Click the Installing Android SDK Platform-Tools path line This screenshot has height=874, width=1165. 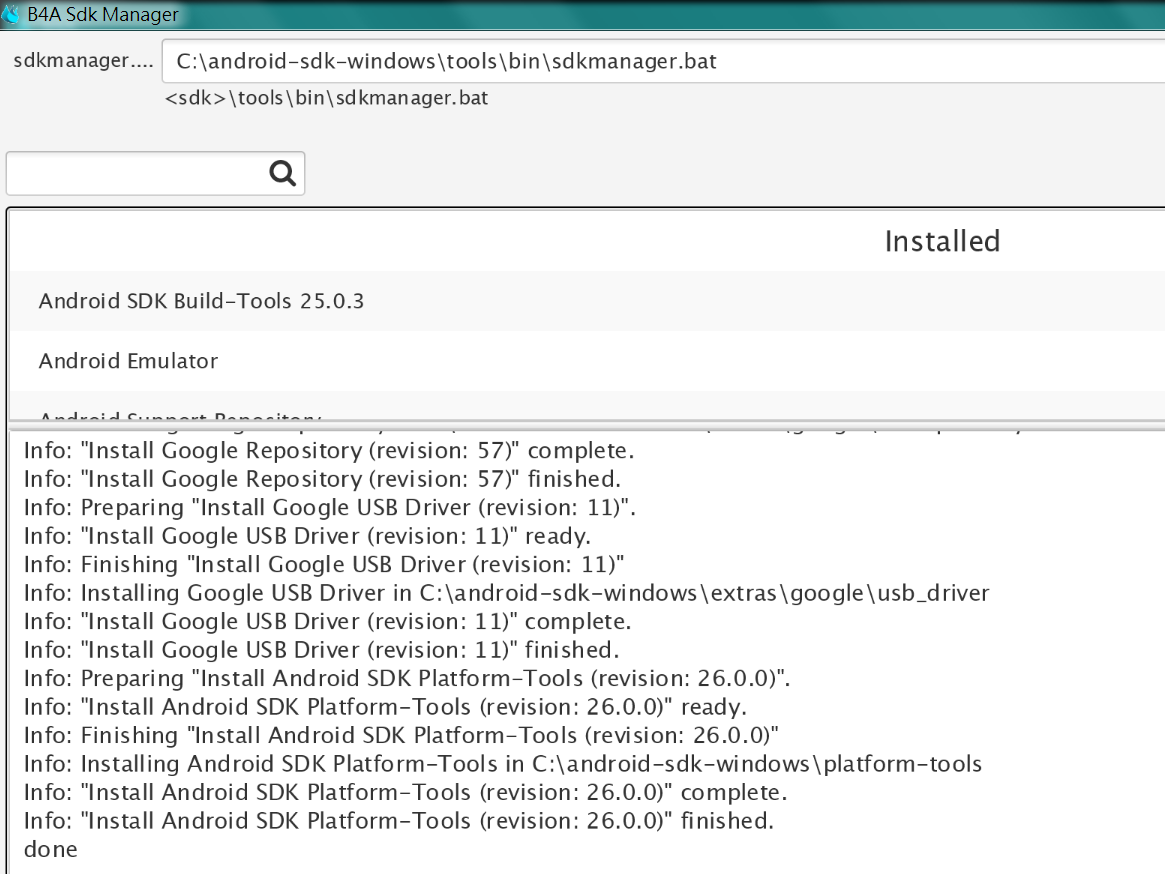pyautogui.click(x=502, y=764)
